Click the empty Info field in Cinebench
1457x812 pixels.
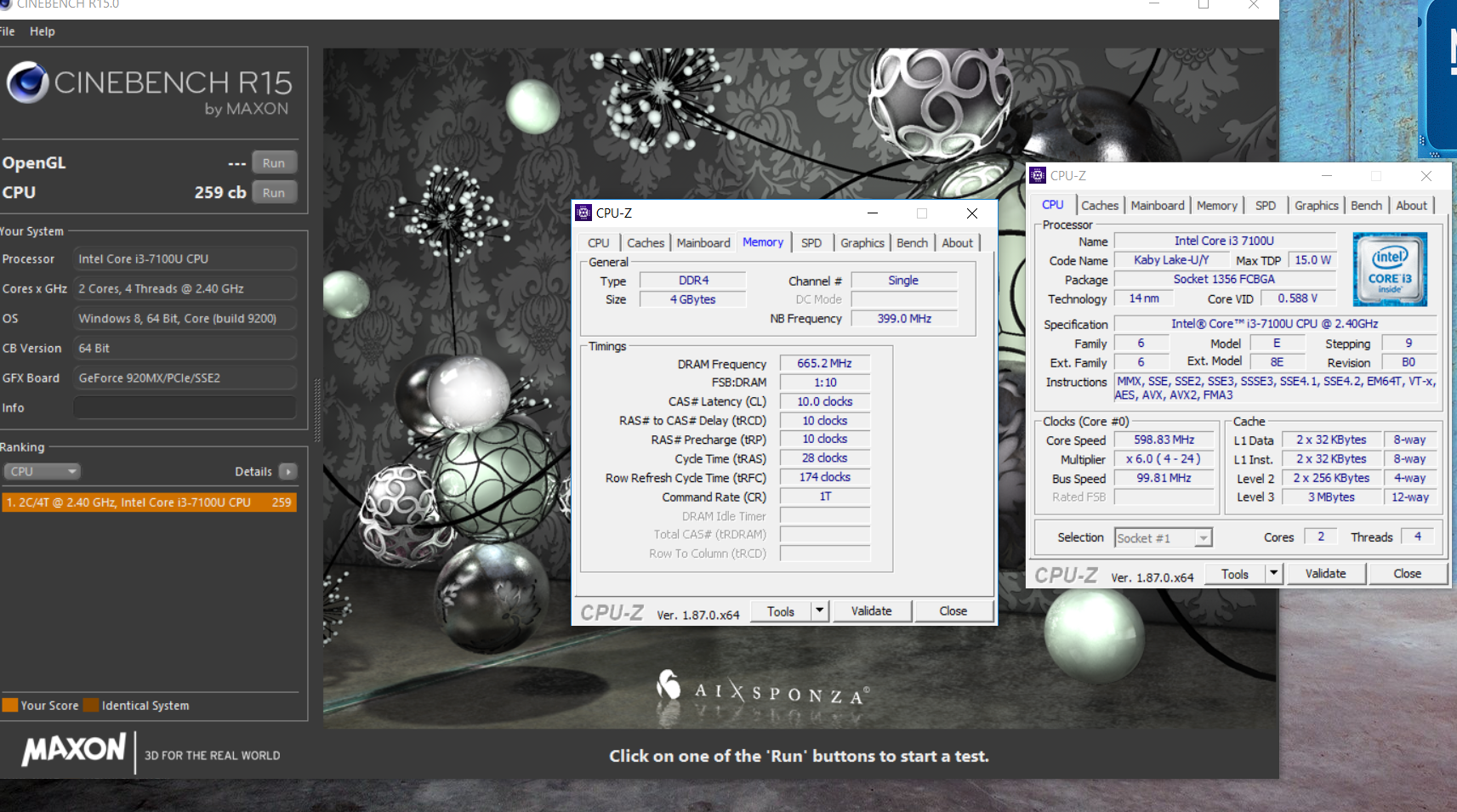[185, 408]
